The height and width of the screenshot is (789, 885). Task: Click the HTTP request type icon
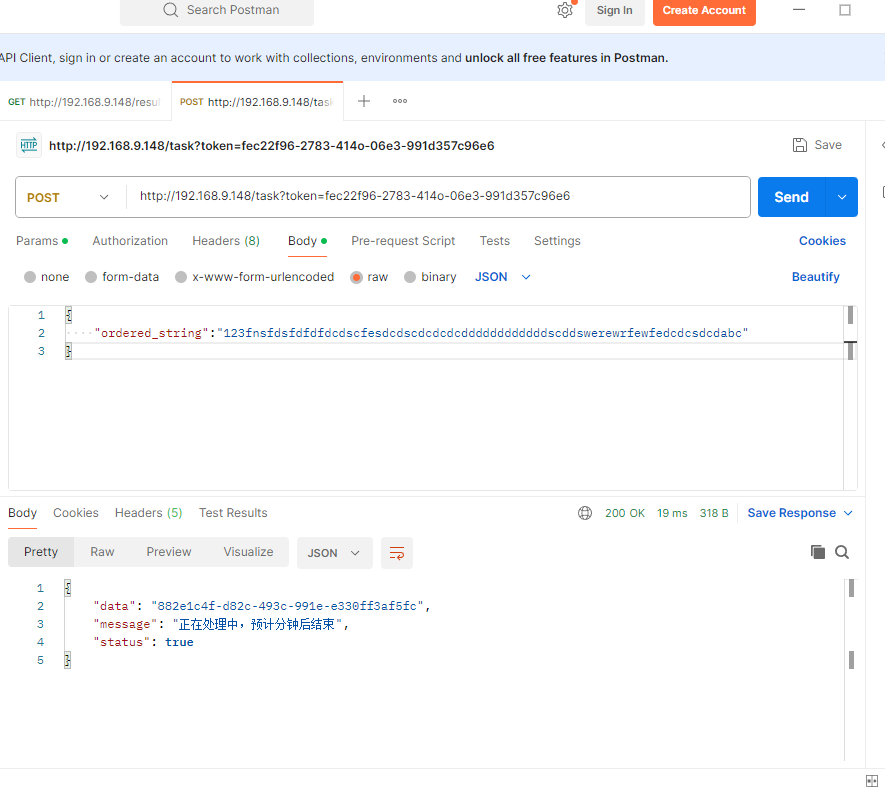coord(28,145)
